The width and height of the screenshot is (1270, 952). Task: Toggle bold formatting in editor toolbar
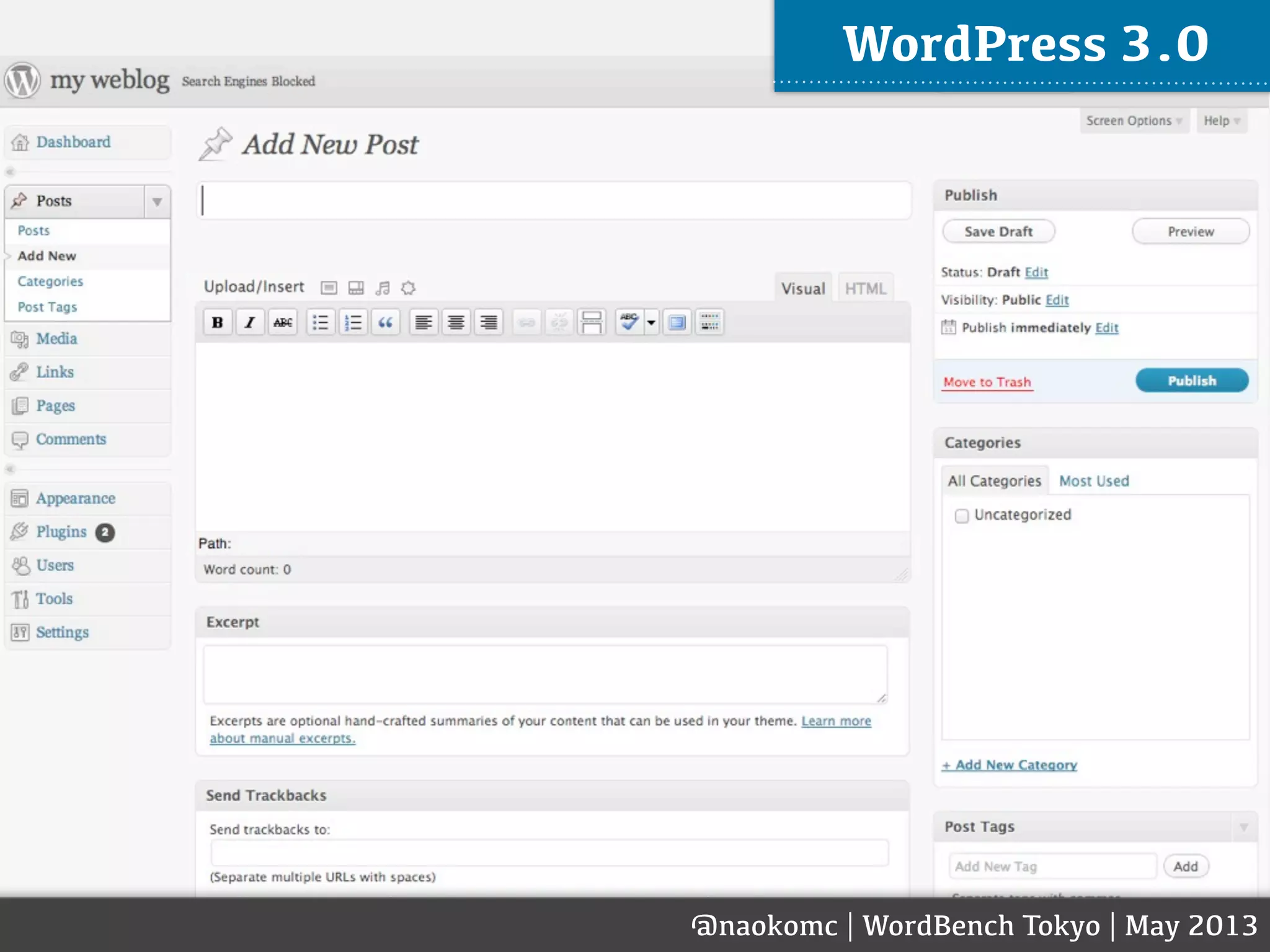pyautogui.click(x=217, y=322)
